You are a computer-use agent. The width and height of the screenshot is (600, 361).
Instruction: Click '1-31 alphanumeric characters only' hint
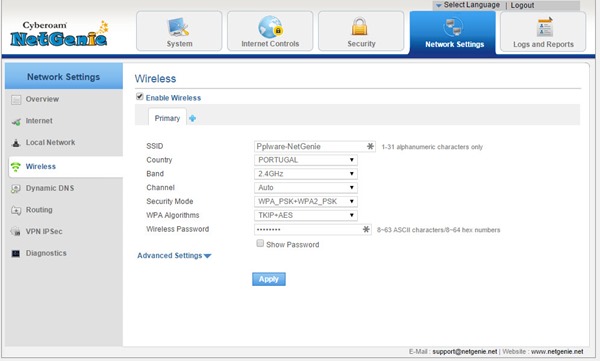click(x=432, y=147)
